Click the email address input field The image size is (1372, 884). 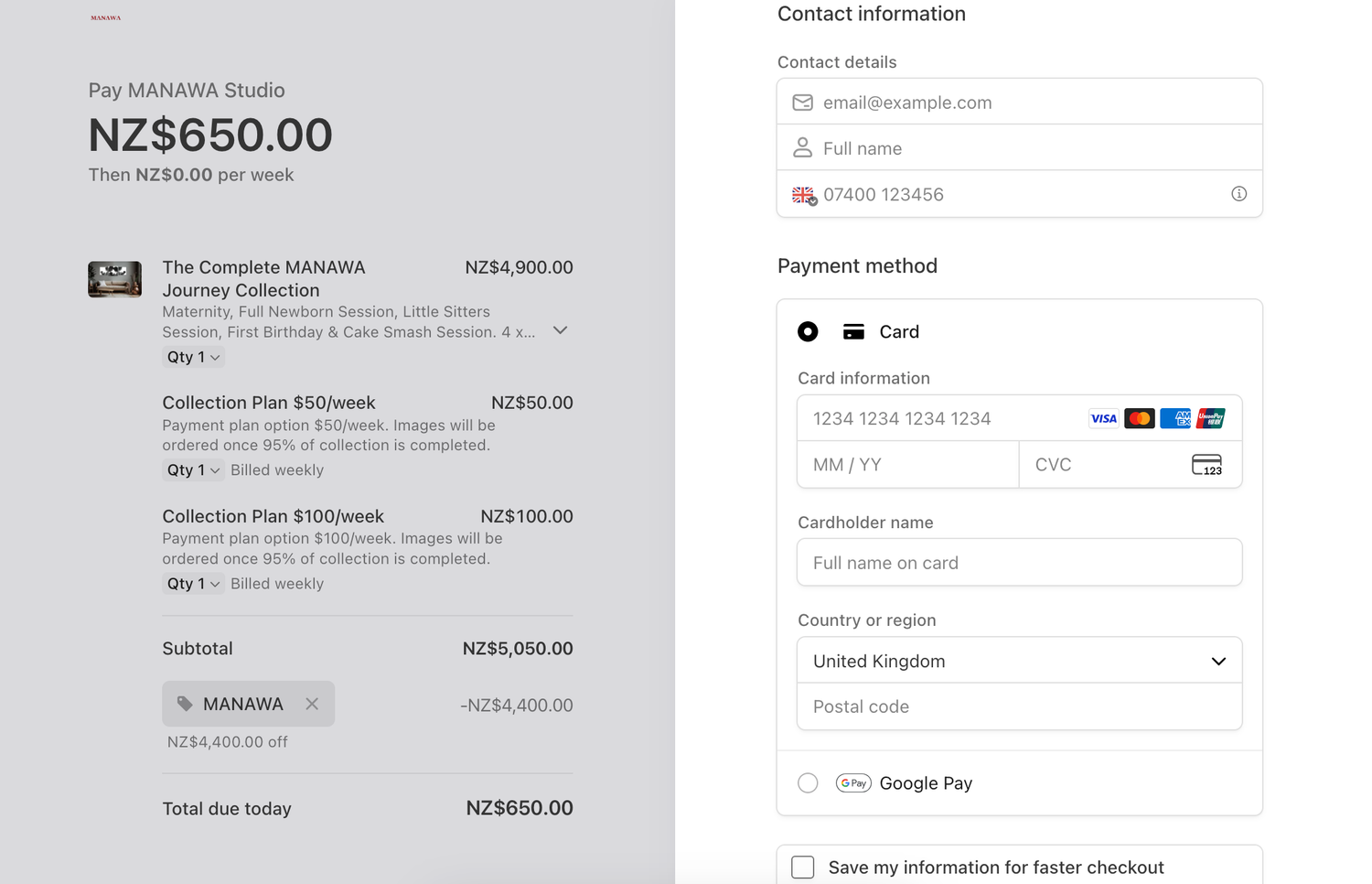pos(1020,102)
